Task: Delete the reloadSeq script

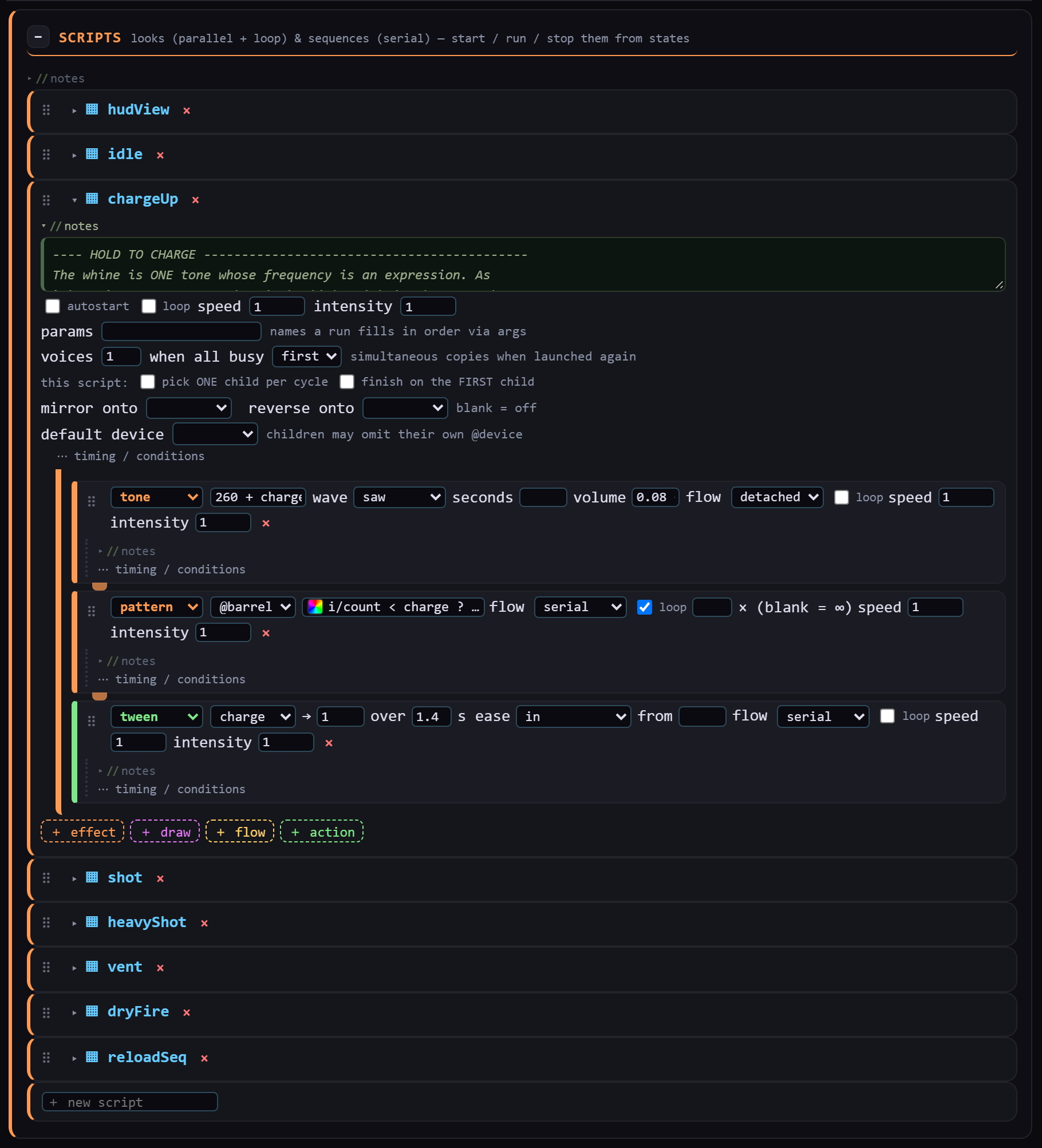Action: coord(204,1058)
